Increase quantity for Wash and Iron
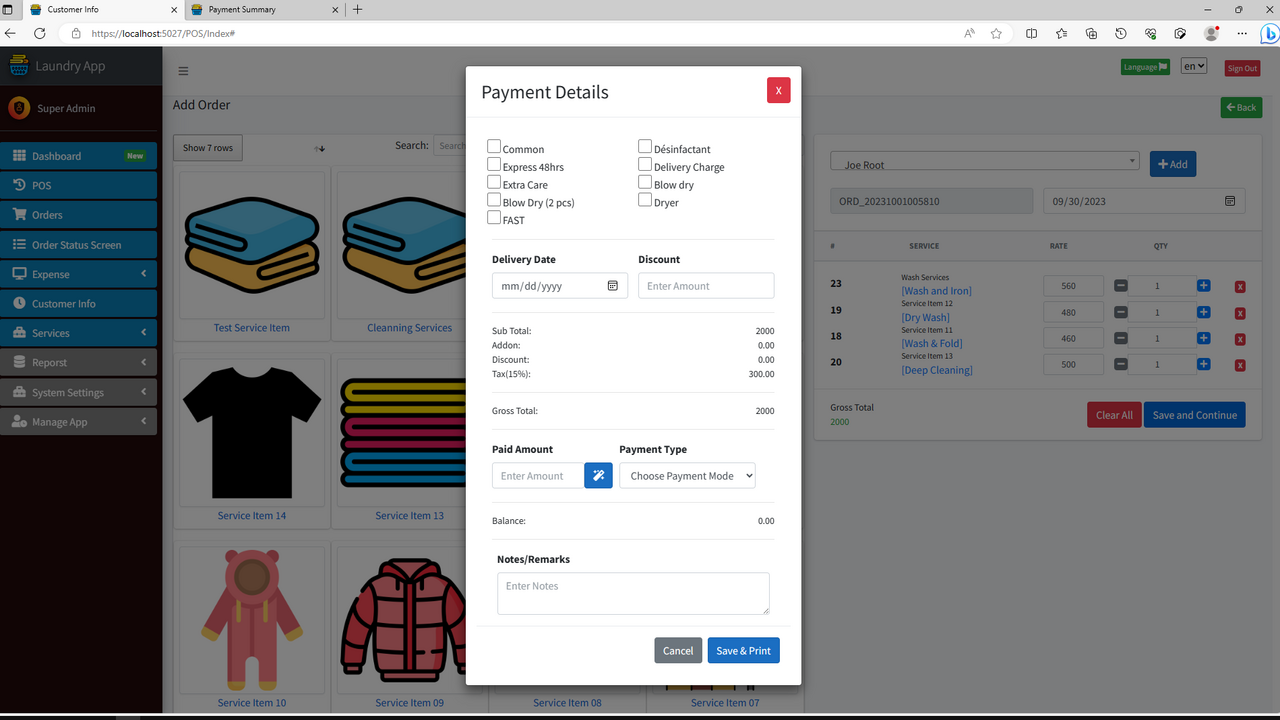 1203,285
